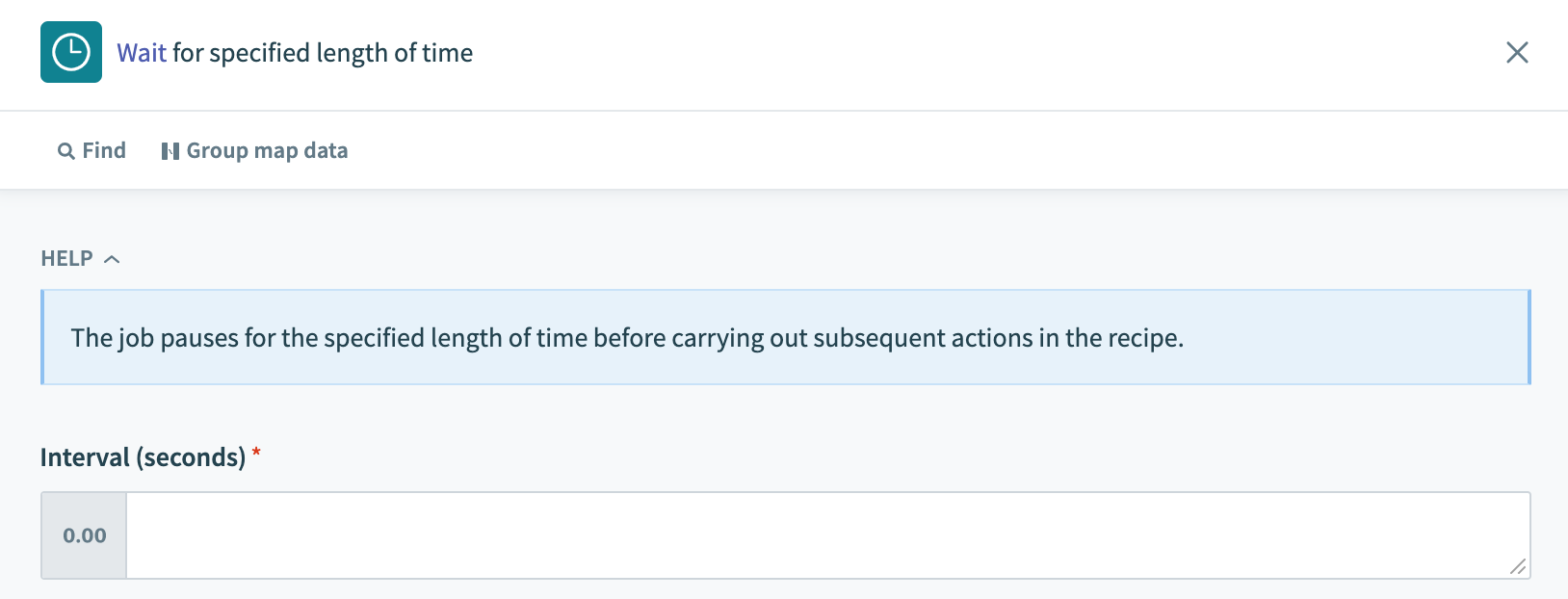Viewport: 1568px width, 599px height.
Task: Click the clock symbol beside Wait title
Action: [x=70, y=53]
